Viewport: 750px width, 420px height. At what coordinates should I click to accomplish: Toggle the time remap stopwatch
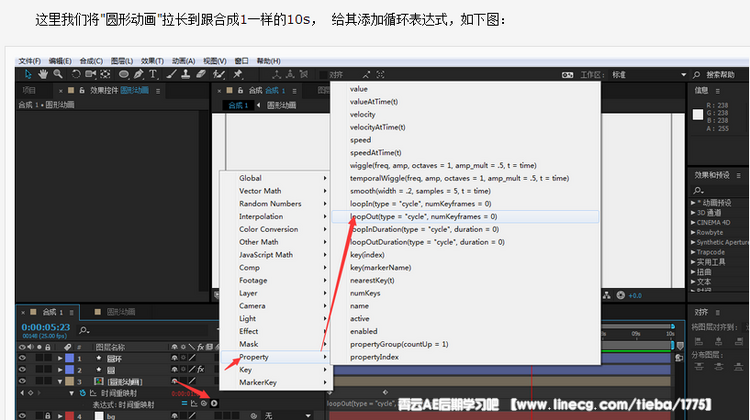[x=83, y=393]
